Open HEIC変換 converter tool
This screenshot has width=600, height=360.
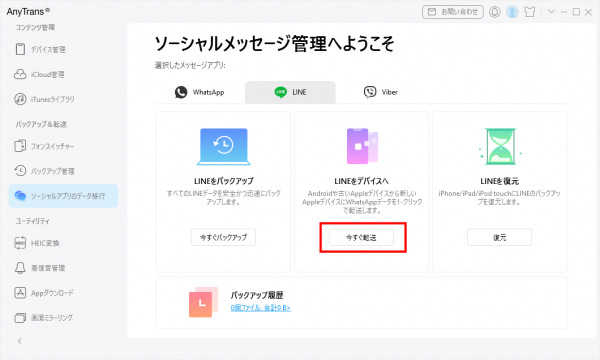point(37,243)
